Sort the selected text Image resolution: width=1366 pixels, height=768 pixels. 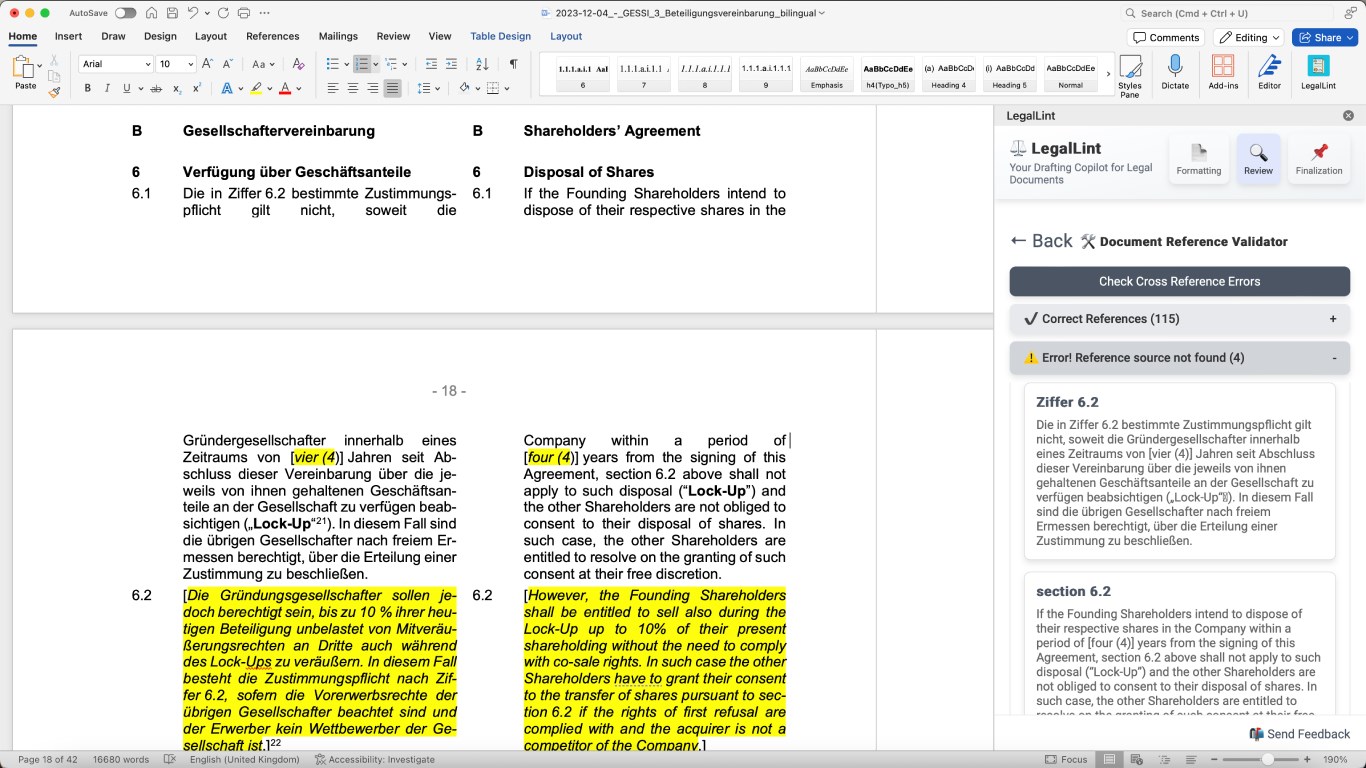coord(482,64)
